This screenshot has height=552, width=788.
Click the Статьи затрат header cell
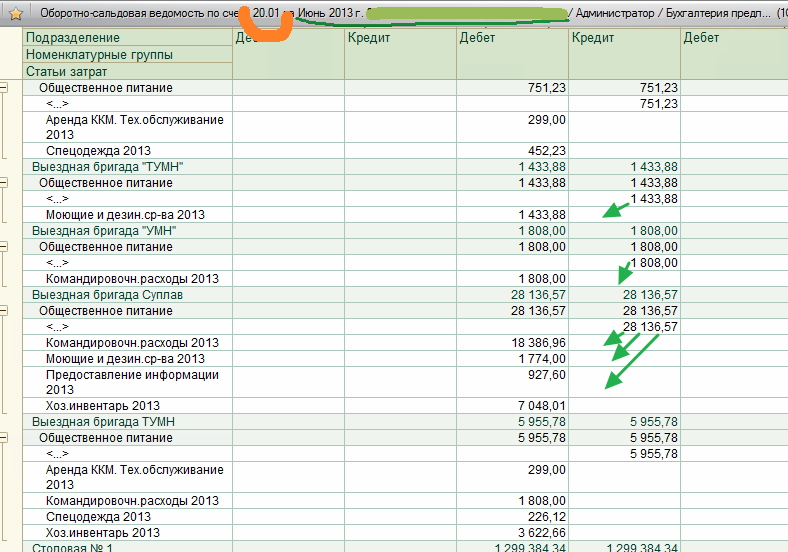point(67,71)
